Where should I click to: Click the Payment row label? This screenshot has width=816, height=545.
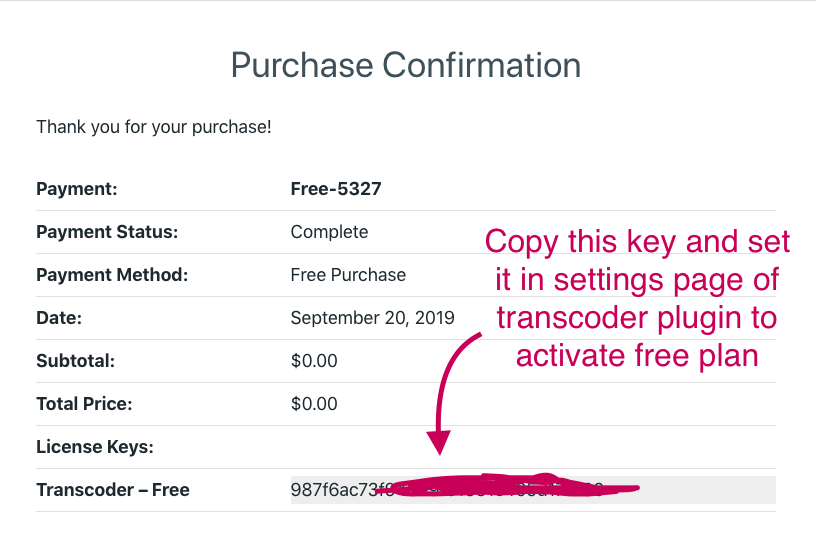(77, 189)
